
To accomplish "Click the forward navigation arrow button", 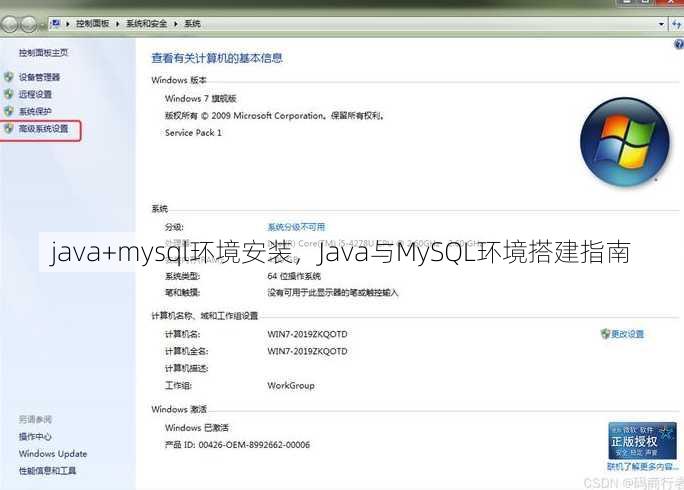I will (29, 24).
